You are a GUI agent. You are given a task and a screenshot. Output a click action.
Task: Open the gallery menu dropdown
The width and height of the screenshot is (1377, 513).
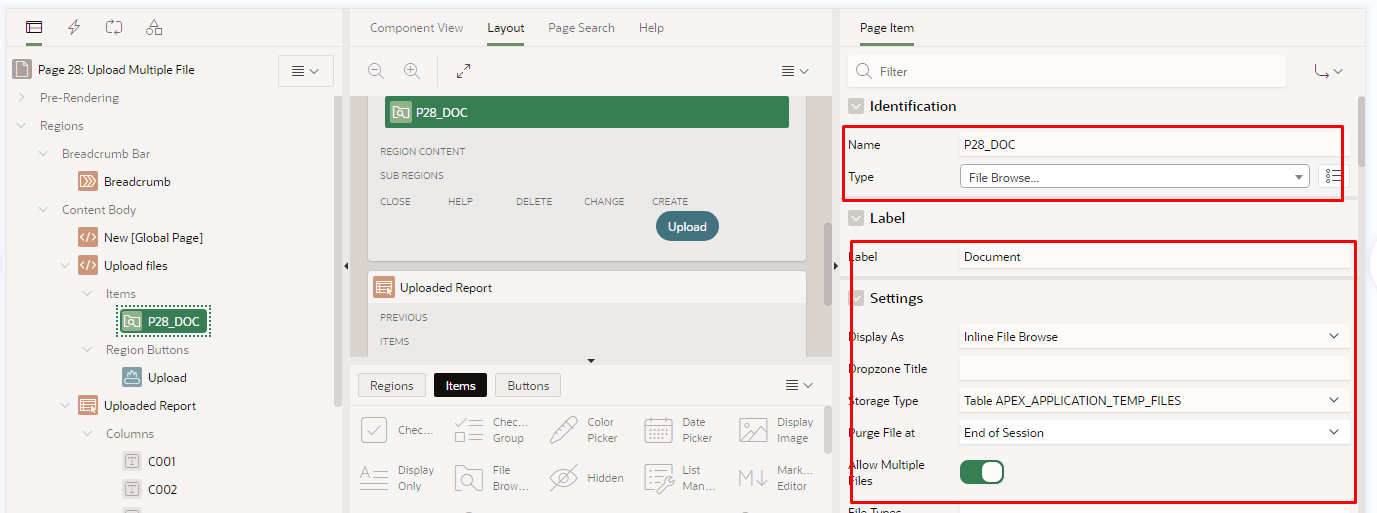pyautogui.click(x=799, y=386)
